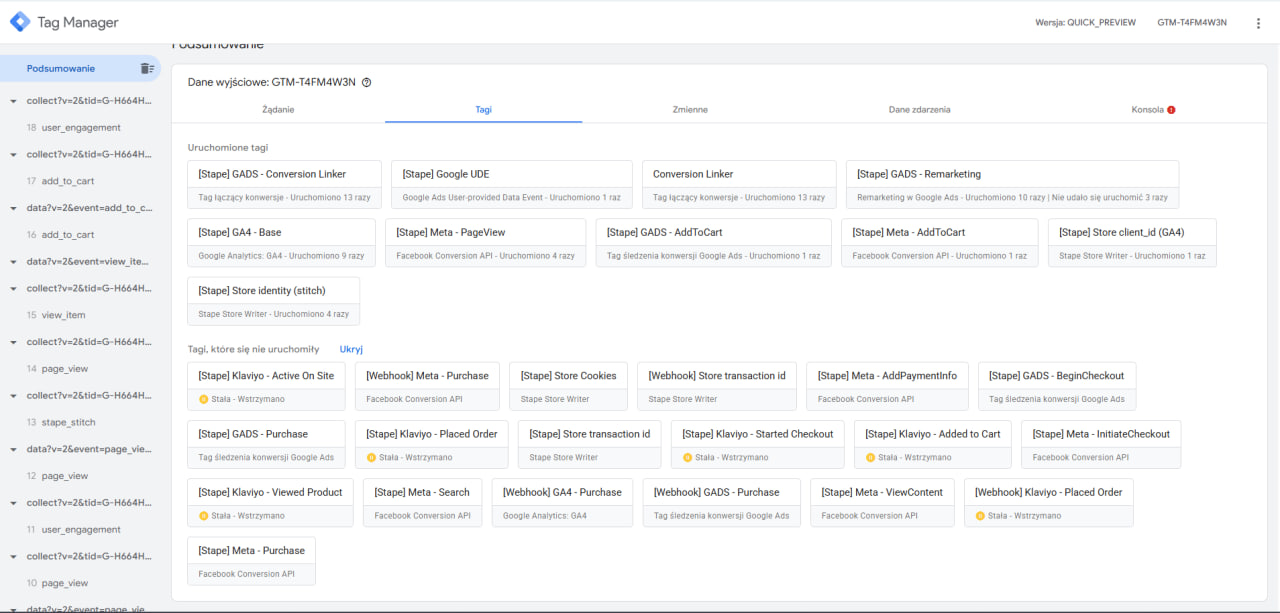Image resolution: width=1280 pixels, height=613 pixels.
Task: Click the Ukryj link to hide unfired tags
Action: [x=351, y=349]
